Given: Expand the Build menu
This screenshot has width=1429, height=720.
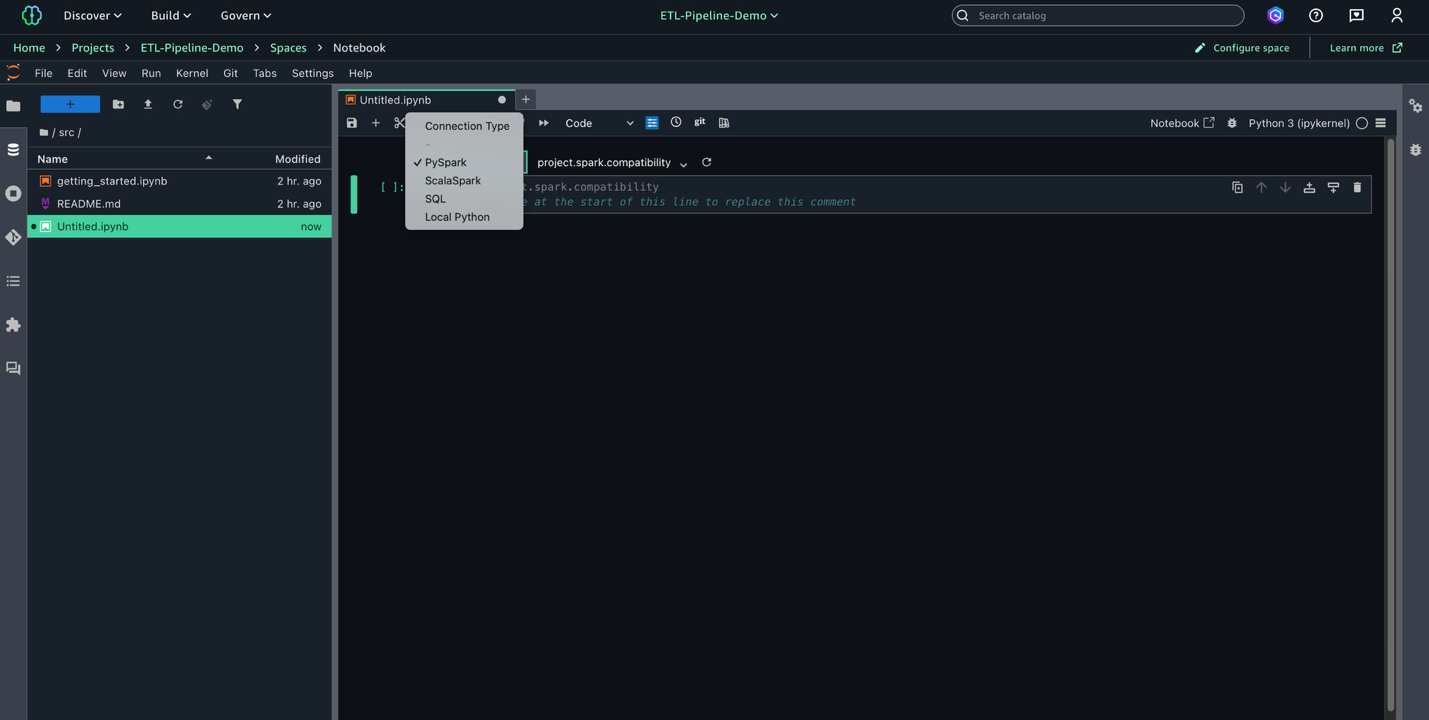Looking at the screenshot, I should (x=171, y=16).
